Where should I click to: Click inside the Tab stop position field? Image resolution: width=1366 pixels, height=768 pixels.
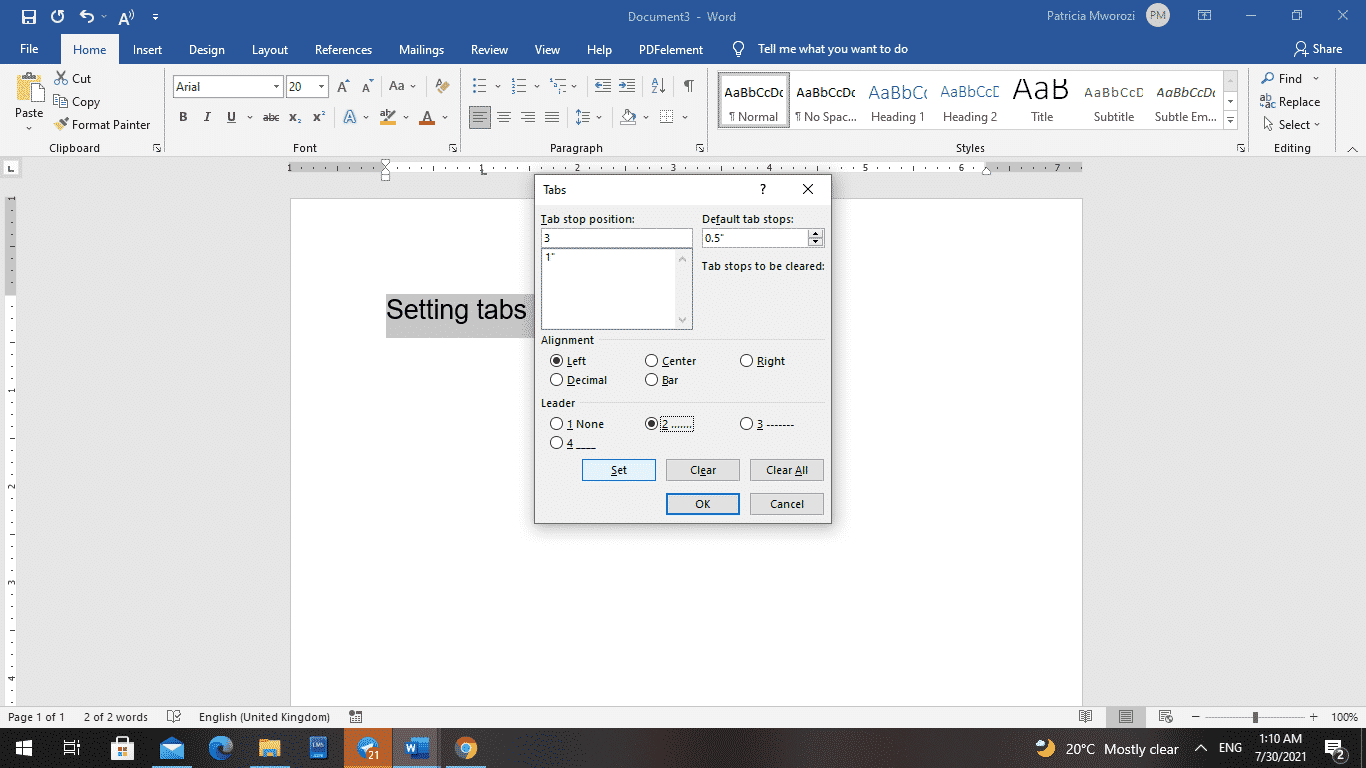tap(616, 238)
